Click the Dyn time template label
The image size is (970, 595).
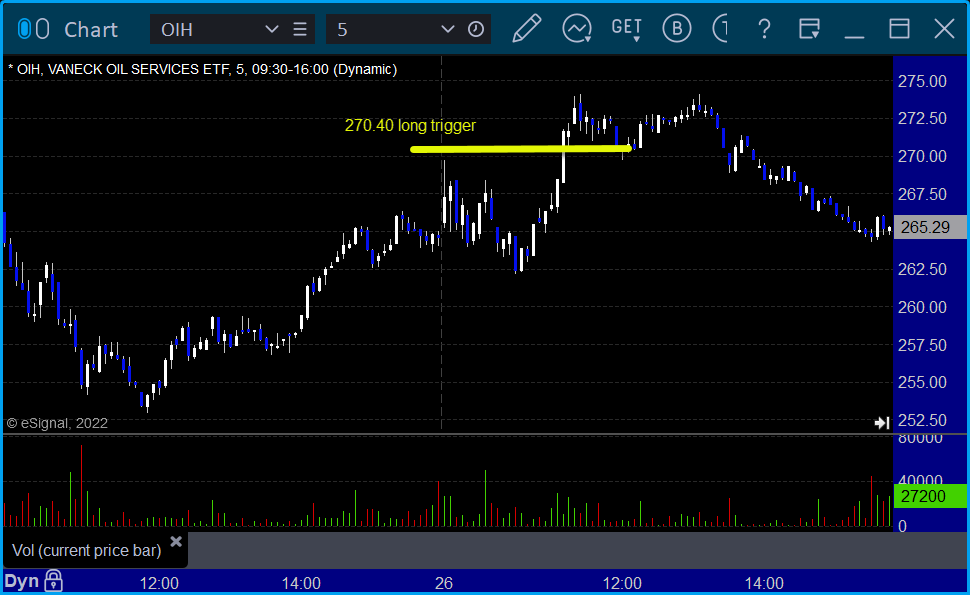22,581
